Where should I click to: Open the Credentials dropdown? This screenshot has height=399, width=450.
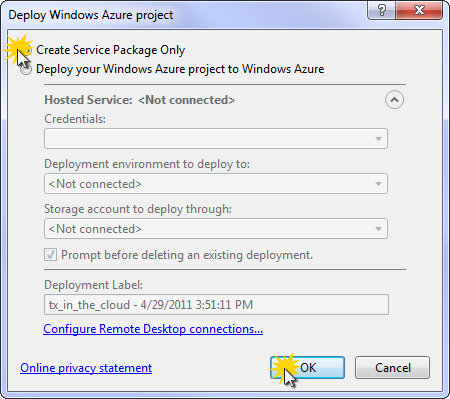click(216, 138)
